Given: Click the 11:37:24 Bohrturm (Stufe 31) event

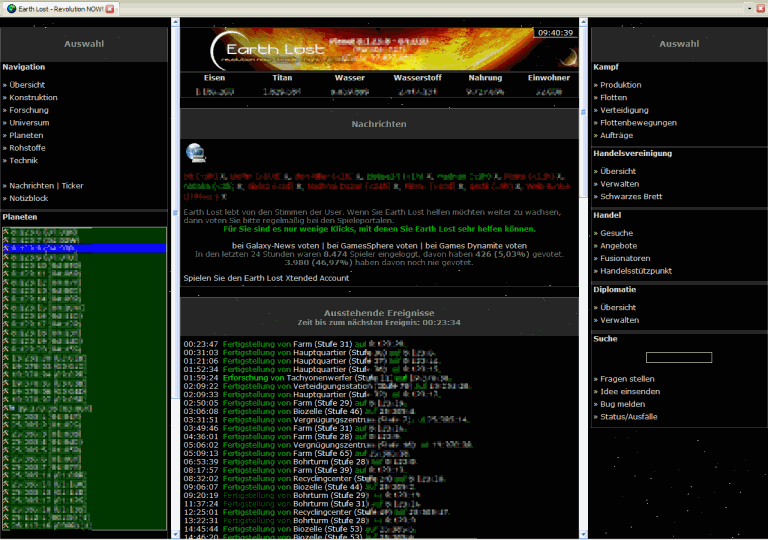Looking at the screenshot, I should point(302,504).
